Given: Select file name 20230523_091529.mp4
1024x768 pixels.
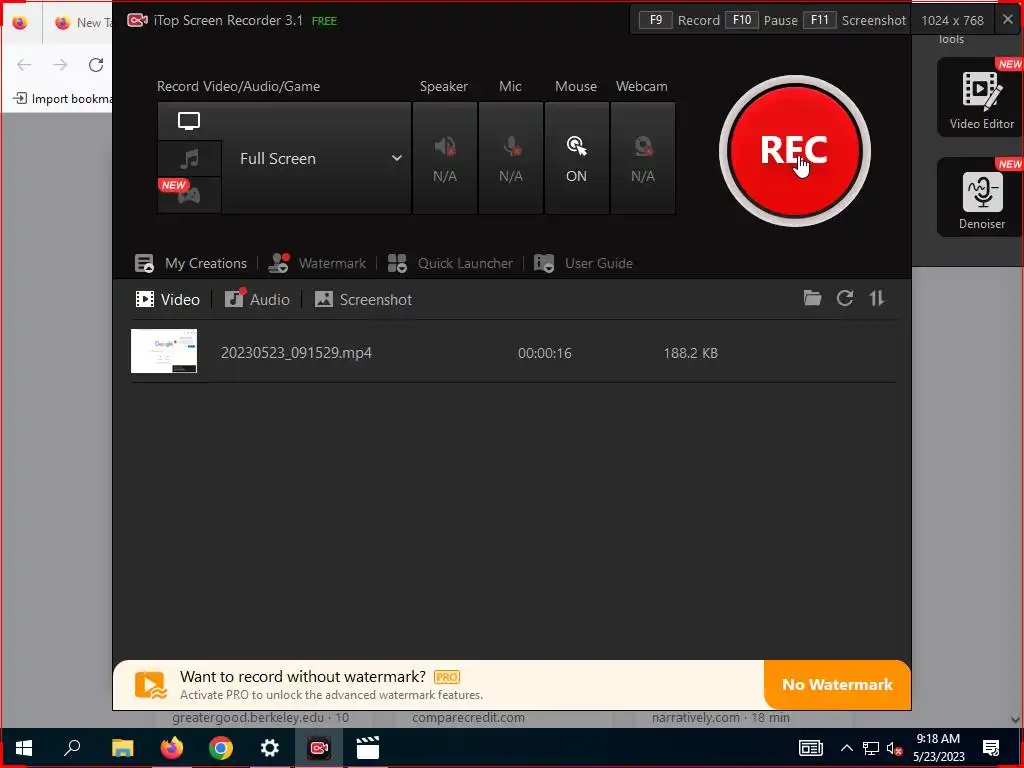Looking at the screenshot, I should point(296,353).
